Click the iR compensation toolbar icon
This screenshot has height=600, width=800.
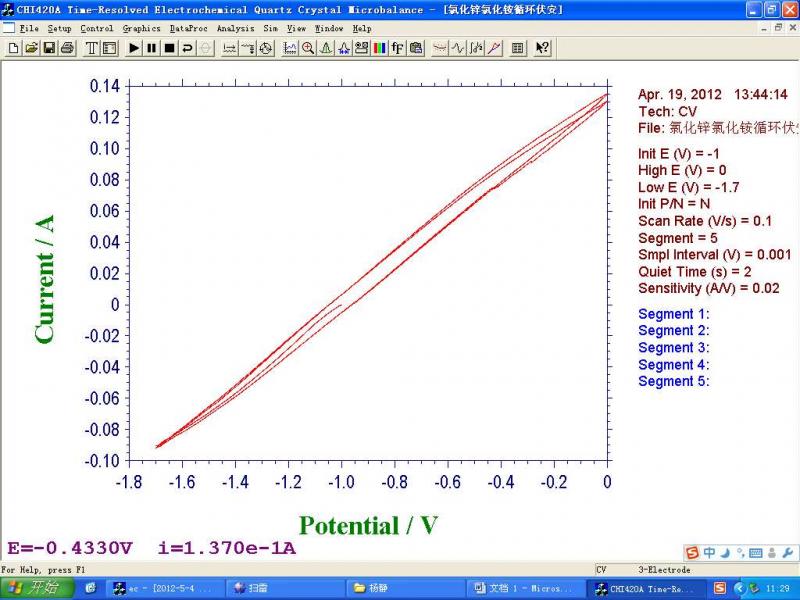coord(230,48)
